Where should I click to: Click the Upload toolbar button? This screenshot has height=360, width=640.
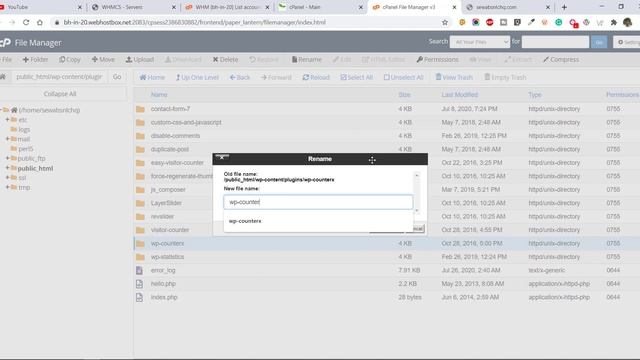click(140, 60)
